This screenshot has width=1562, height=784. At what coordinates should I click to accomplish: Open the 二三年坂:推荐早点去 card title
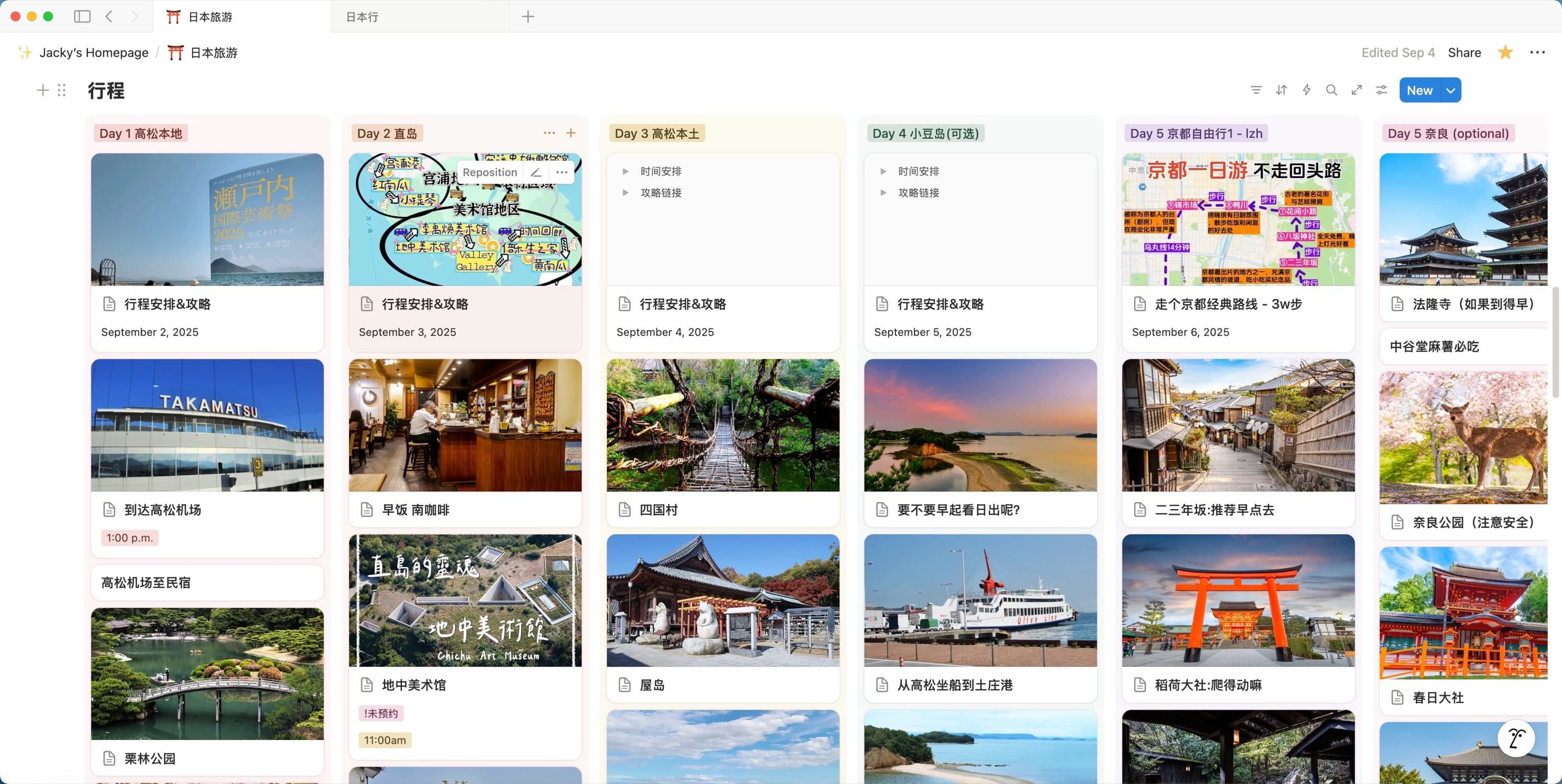(x=1214, y=510)
